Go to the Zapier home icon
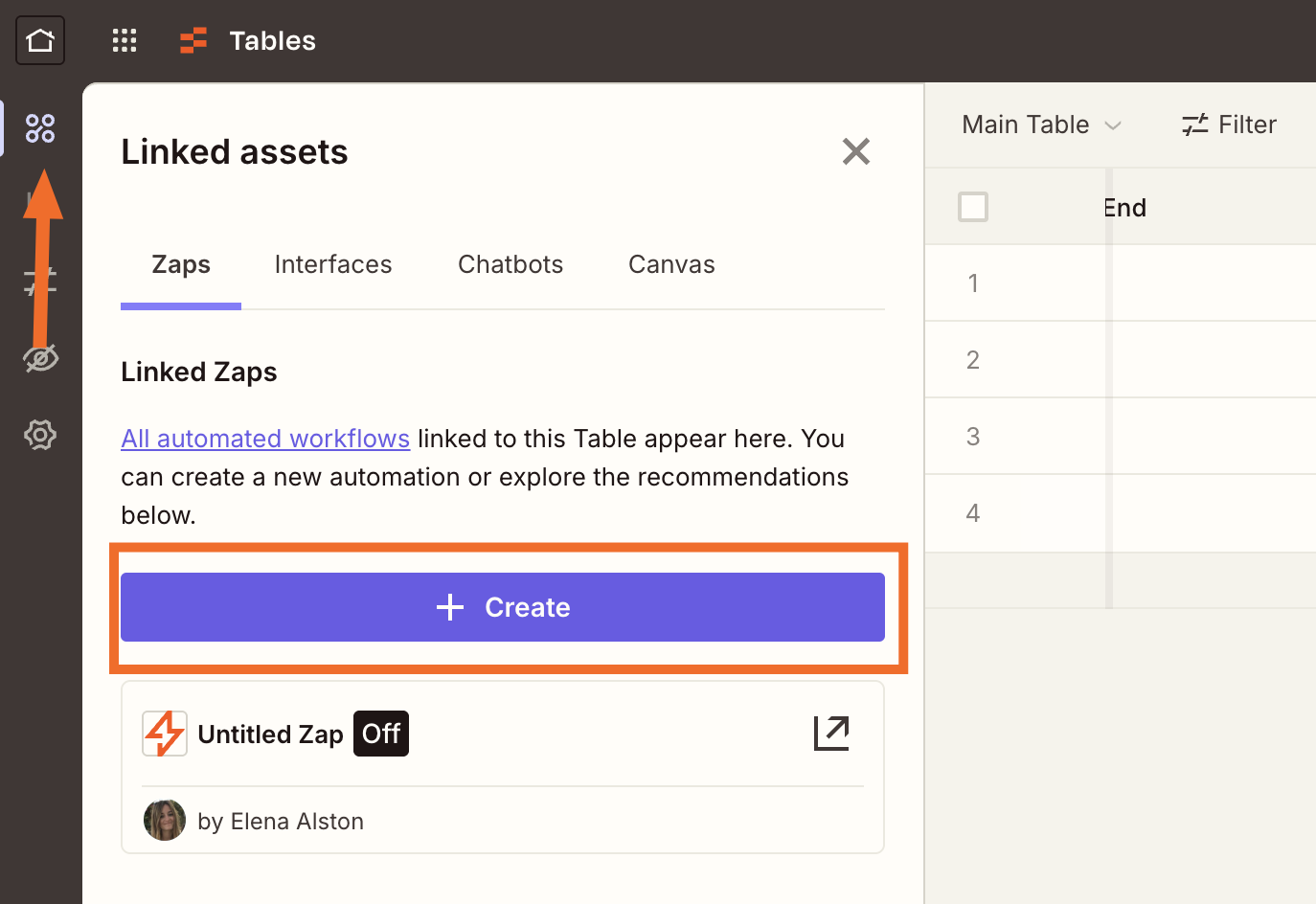Screen dimensions: 1316x904 40,40
